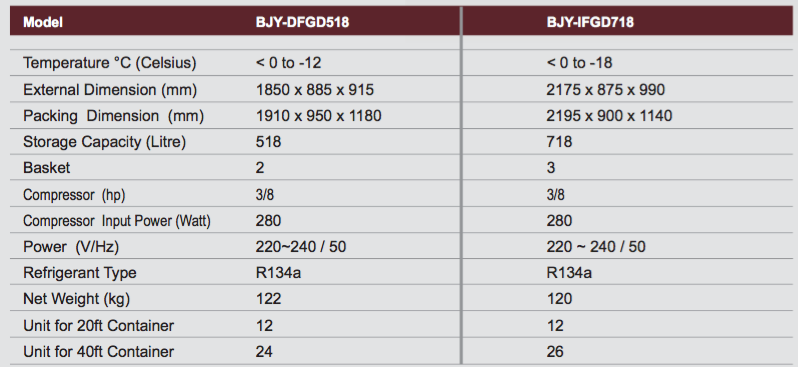798x367 pixels.
Task: Select the 718 storage capacity value
Action: point(559,142)
